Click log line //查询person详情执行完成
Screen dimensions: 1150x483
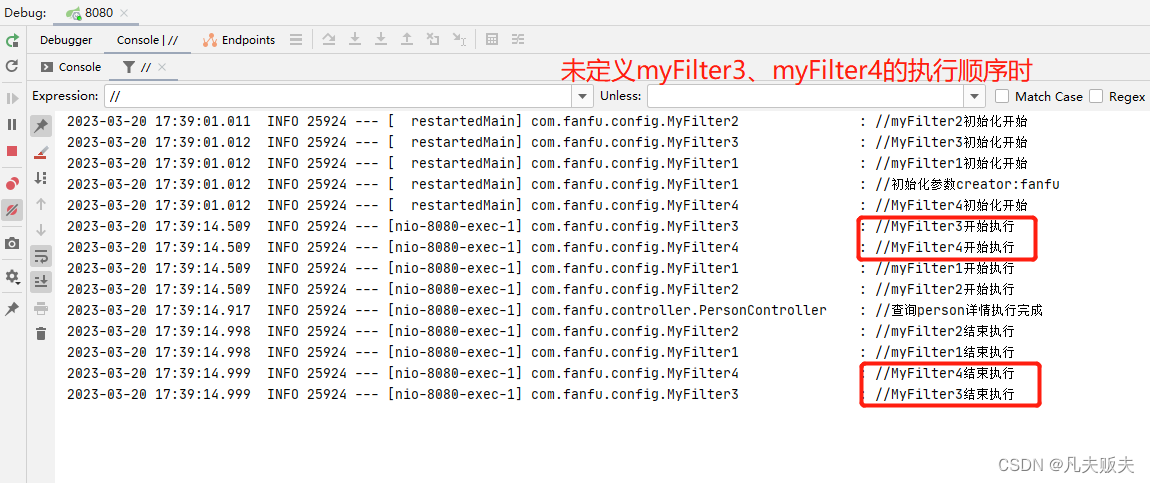click(959, 310)
